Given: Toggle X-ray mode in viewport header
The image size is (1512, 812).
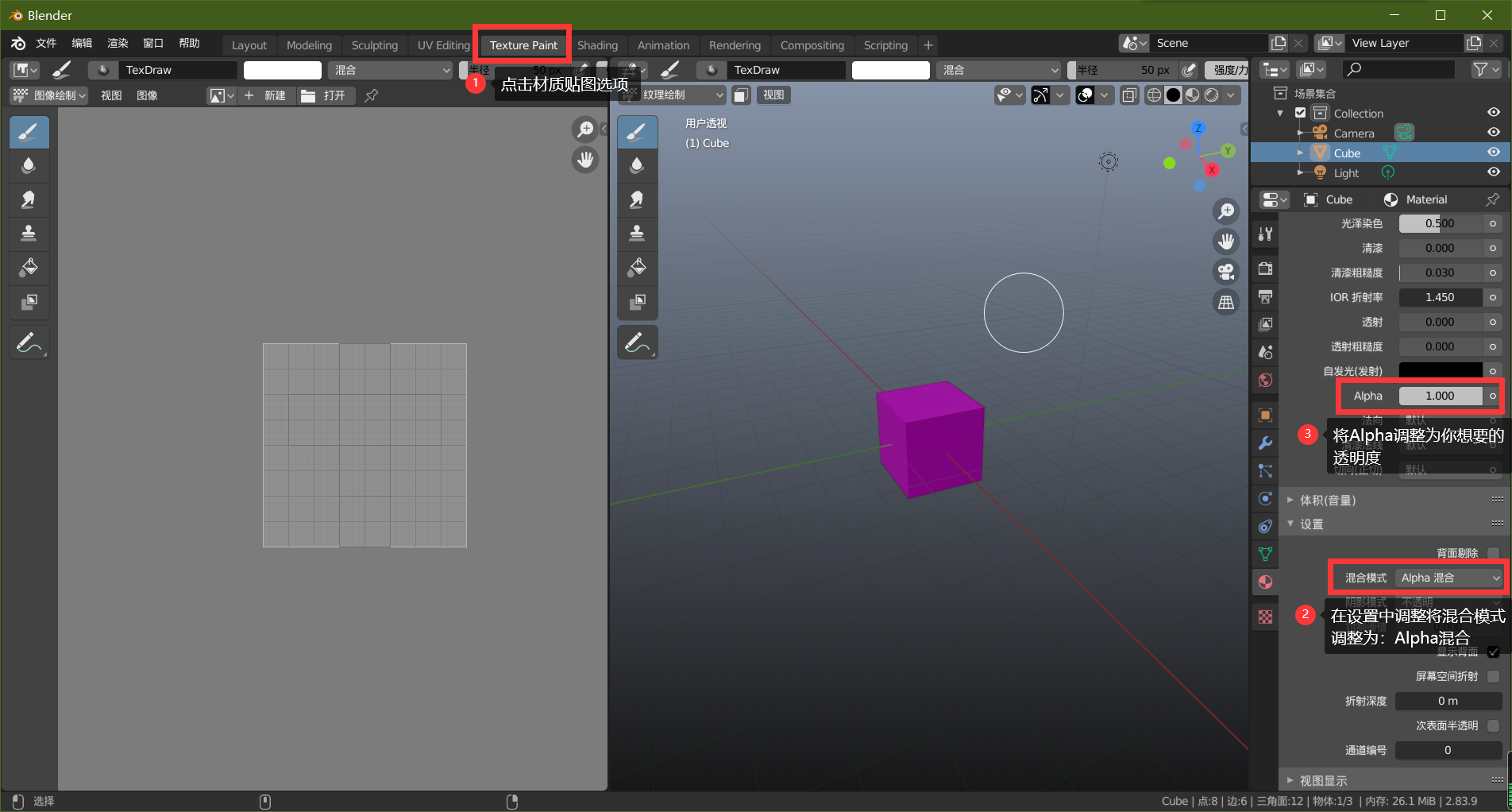Looking at the screenshot, I should coord(1129,95).
